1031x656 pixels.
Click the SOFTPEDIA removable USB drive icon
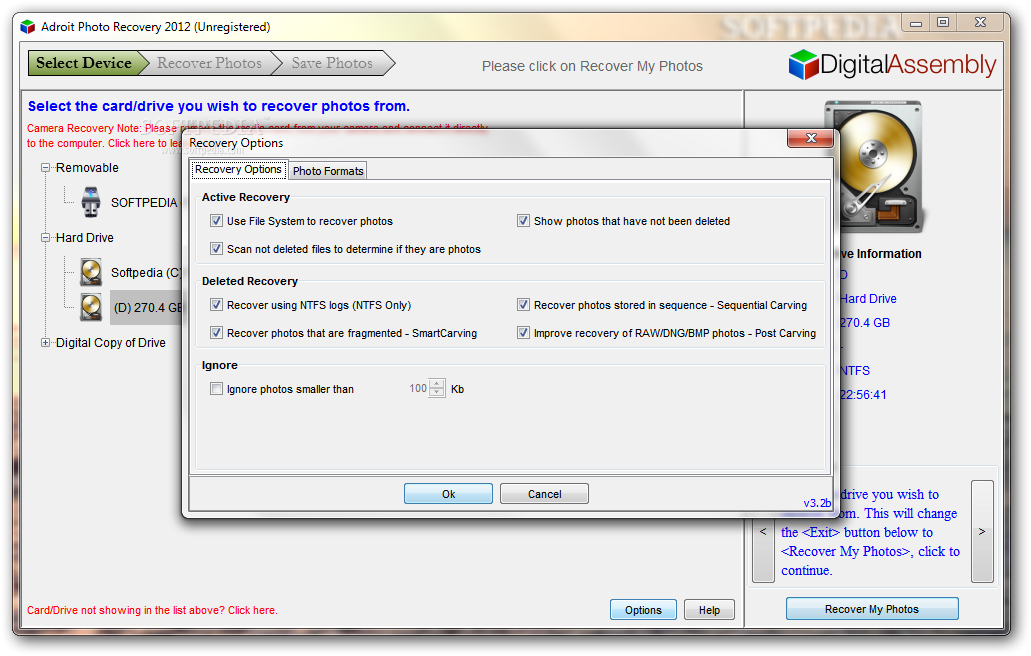tap(91, 202)
